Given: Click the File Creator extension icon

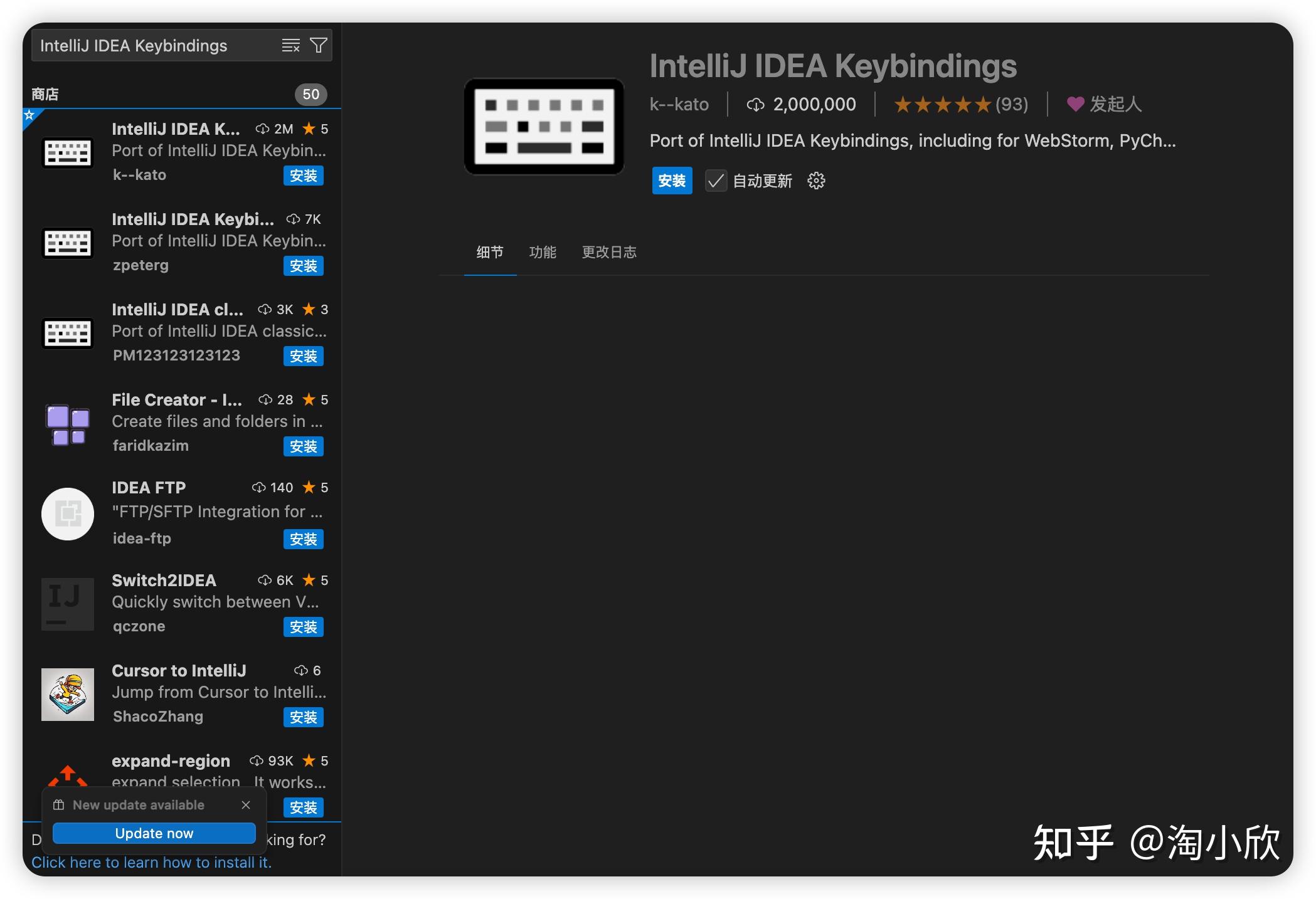Looking at the screenshot, I should point(67,425).
